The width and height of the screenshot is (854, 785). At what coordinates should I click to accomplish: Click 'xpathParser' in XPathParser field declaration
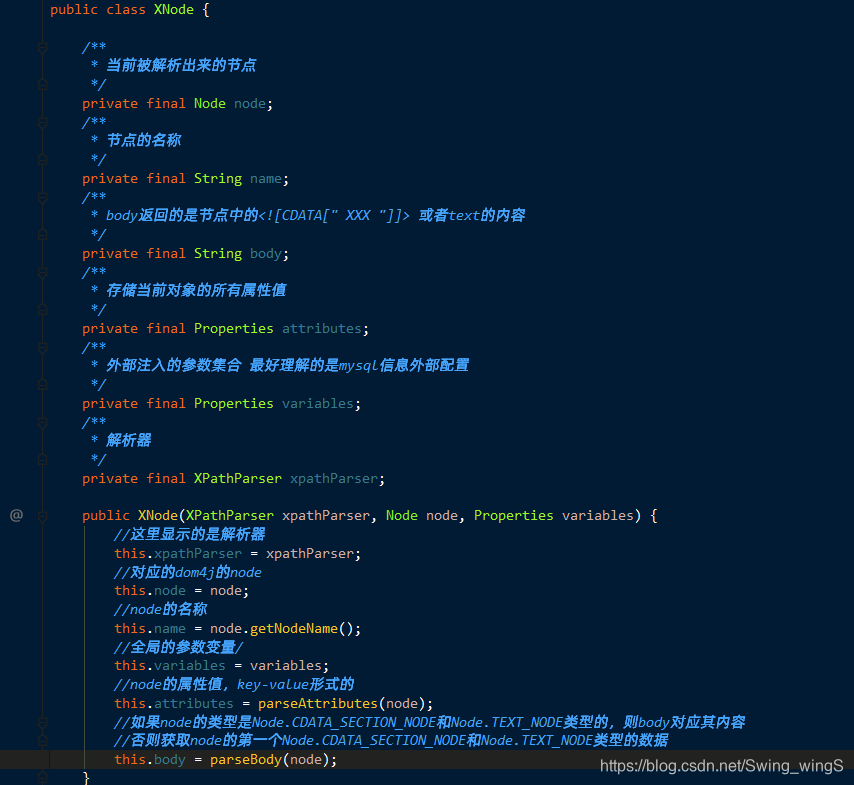coord(334,479)
